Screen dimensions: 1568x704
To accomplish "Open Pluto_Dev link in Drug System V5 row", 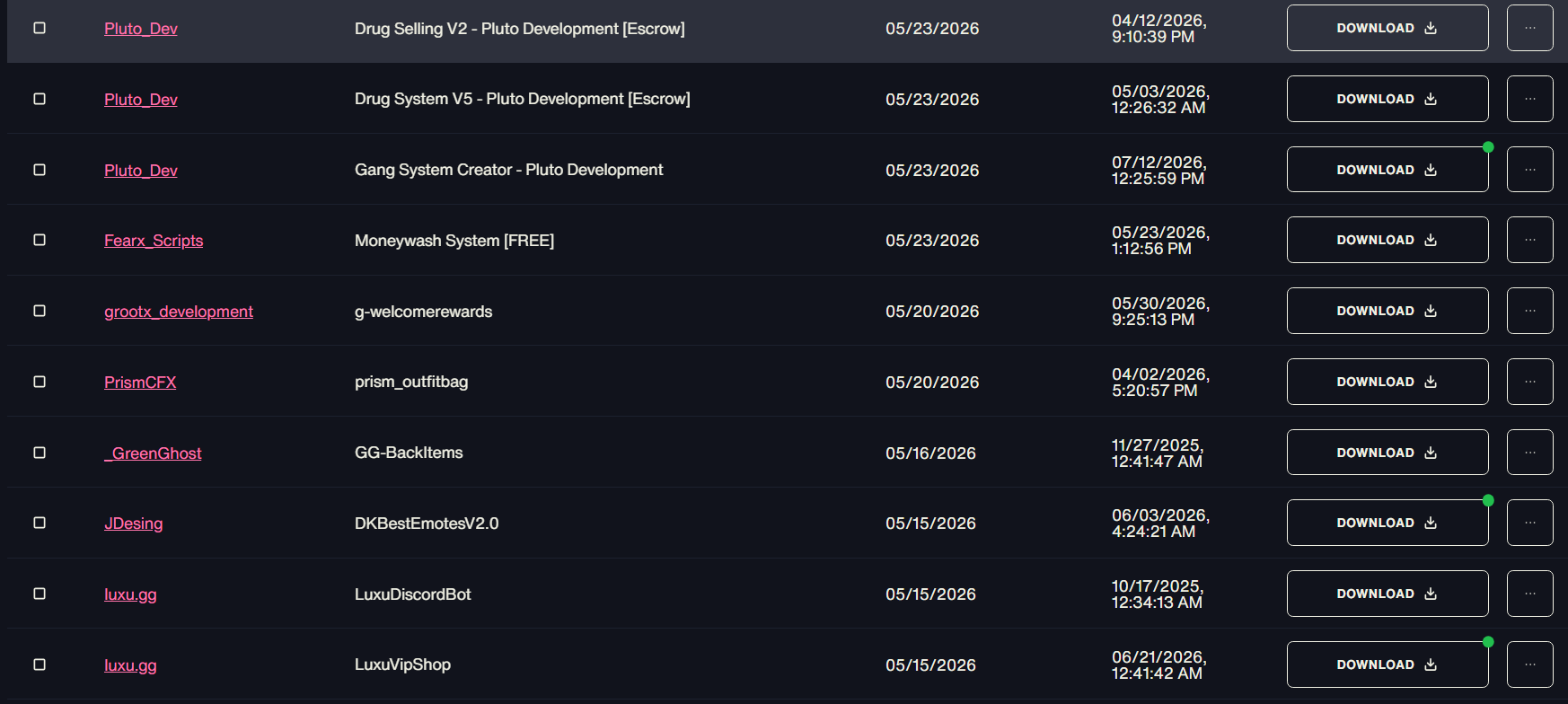I will tap(141, 100).
